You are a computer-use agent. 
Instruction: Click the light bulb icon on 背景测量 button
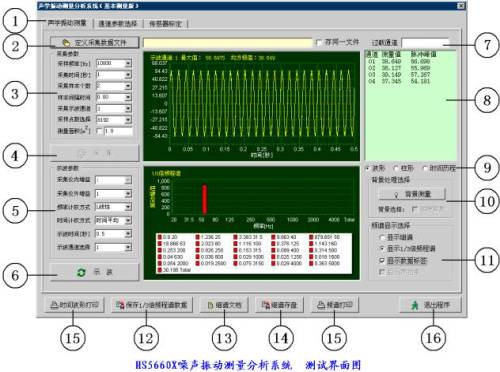[x=396, y=194]
